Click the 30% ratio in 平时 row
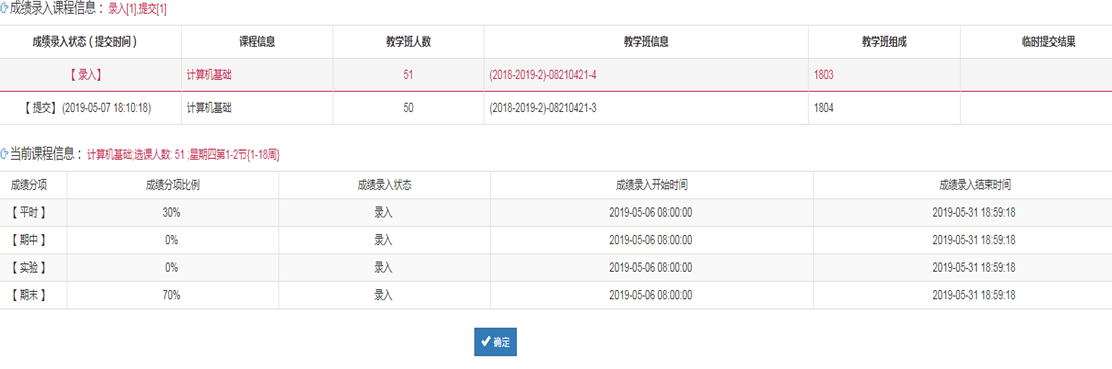Screen dimensions: 1112x369 (172, 213)
